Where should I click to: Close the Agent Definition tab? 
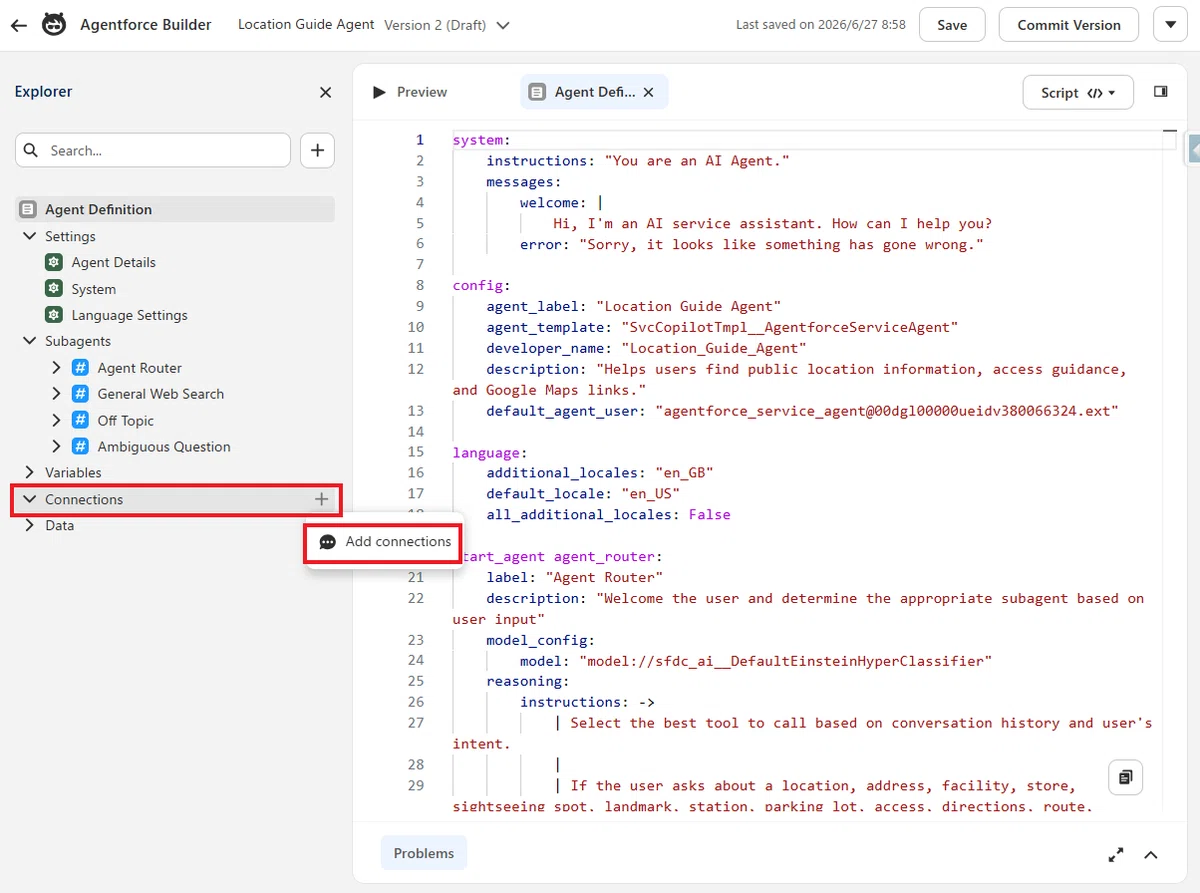pos(648,92)
